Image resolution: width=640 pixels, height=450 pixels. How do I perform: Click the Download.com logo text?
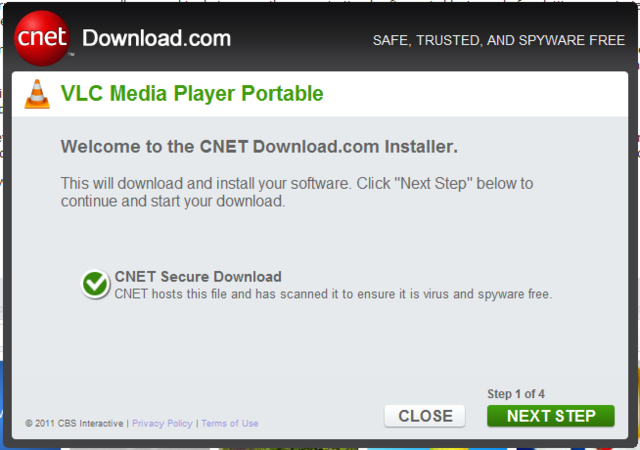156,39
